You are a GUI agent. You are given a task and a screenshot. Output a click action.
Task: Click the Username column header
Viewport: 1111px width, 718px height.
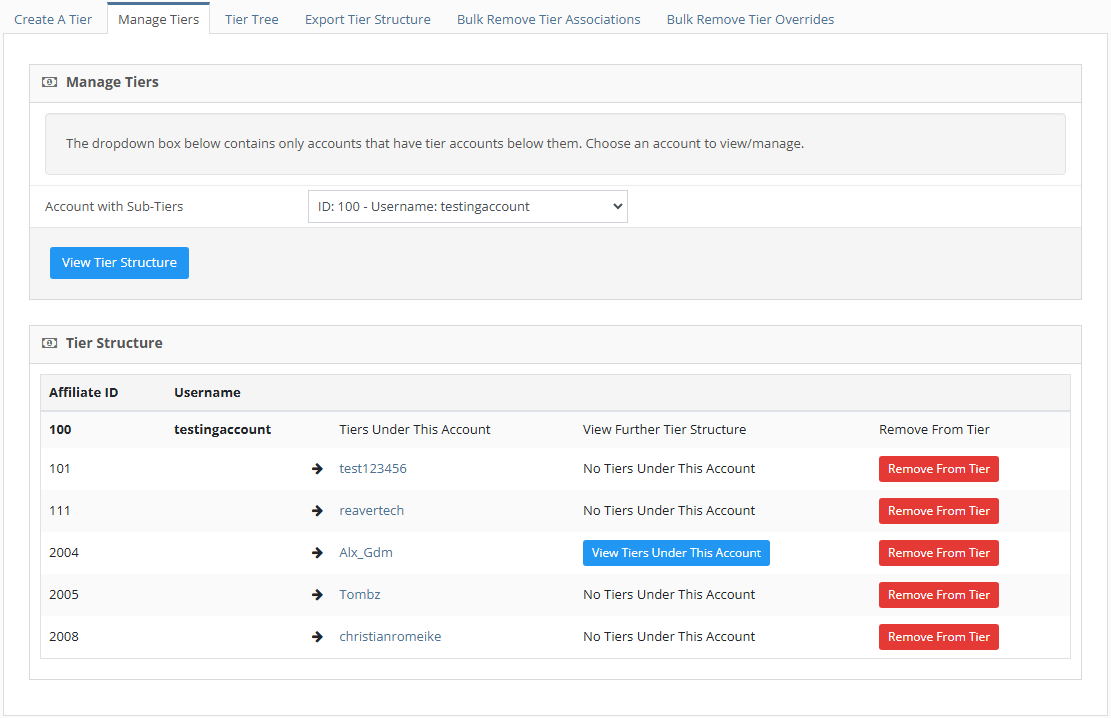click(x=208, y=393)
